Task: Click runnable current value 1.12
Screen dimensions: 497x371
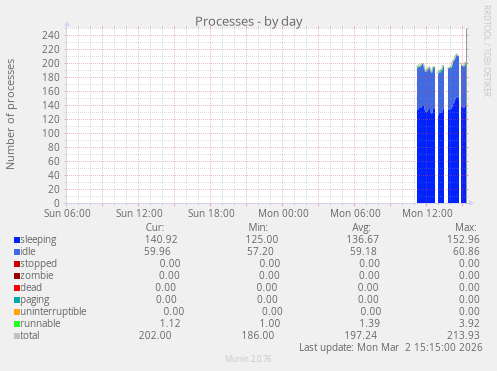Action: coord(170,323)
